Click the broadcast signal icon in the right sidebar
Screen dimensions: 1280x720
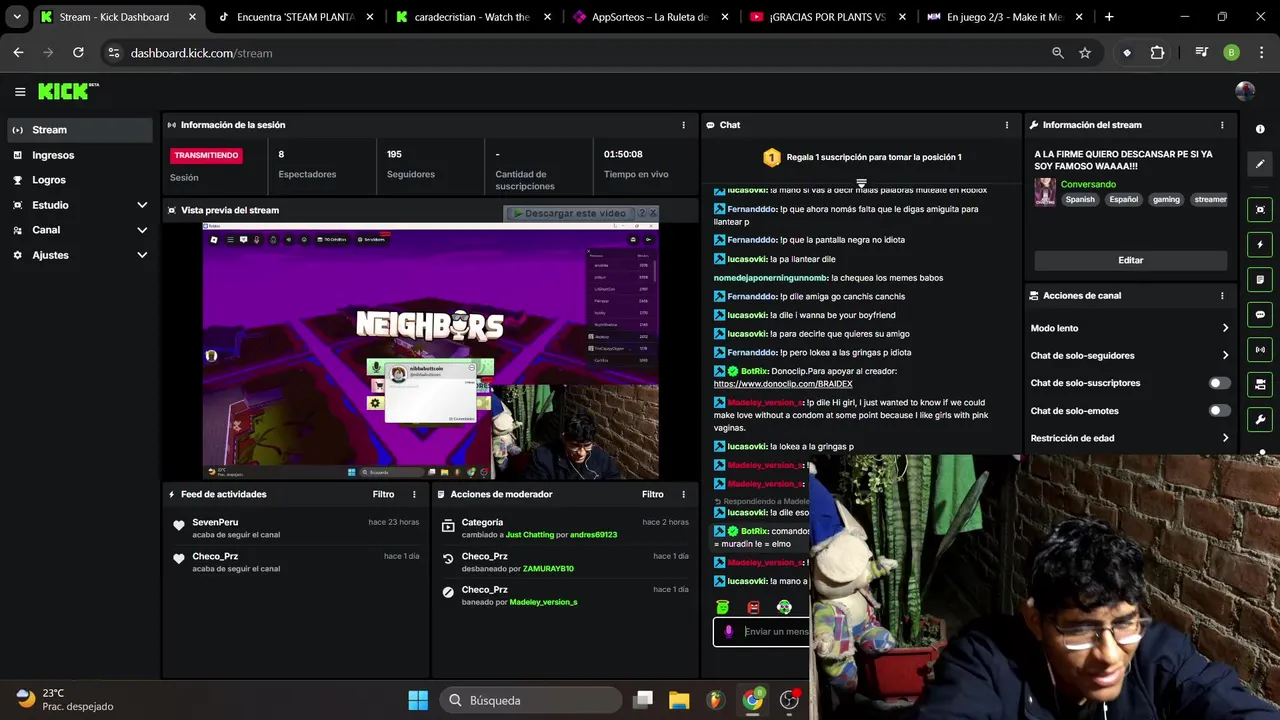(1260, 350)
